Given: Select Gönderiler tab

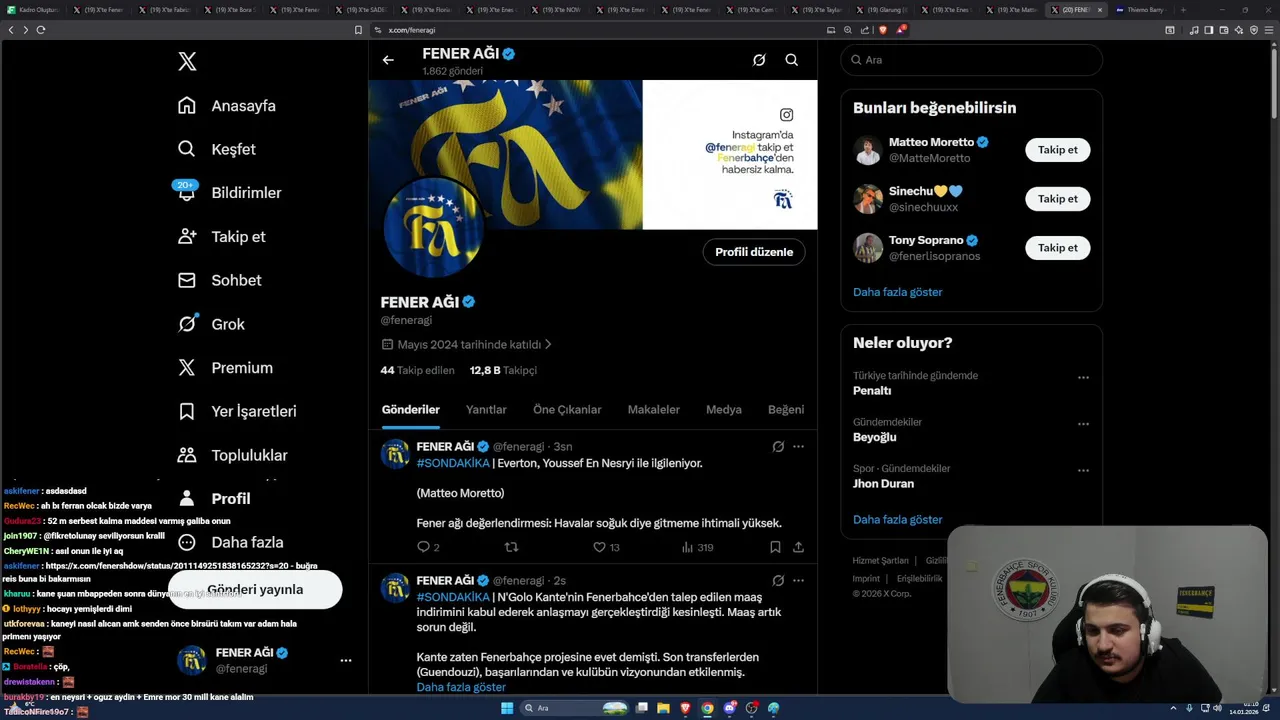Looking at the screenshot, I should pyautogui.click(x=411, y=409).
